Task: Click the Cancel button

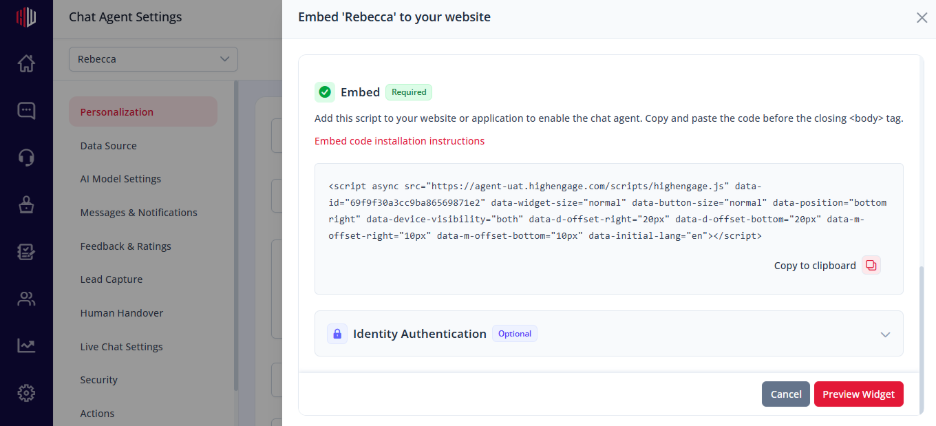Action: tap(786, 394)
